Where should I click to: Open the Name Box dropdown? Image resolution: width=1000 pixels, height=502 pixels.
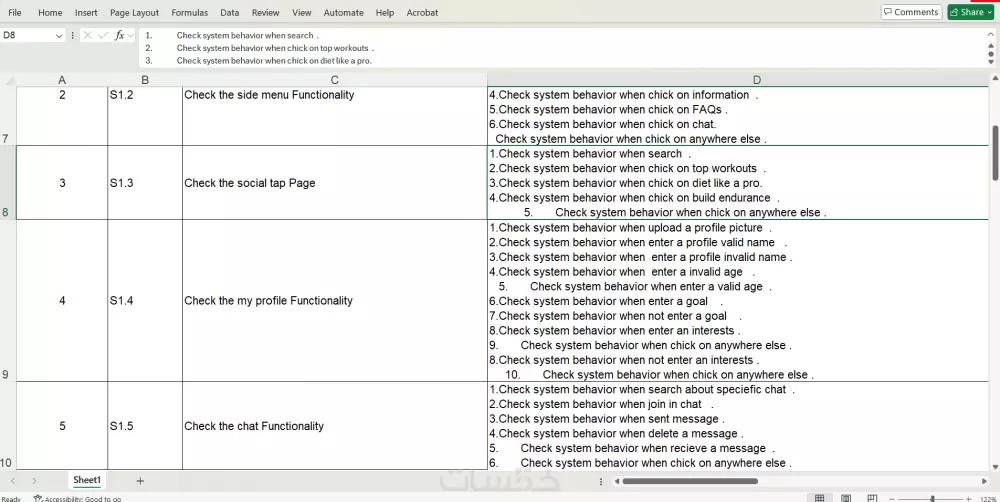[x=59, y=35]
